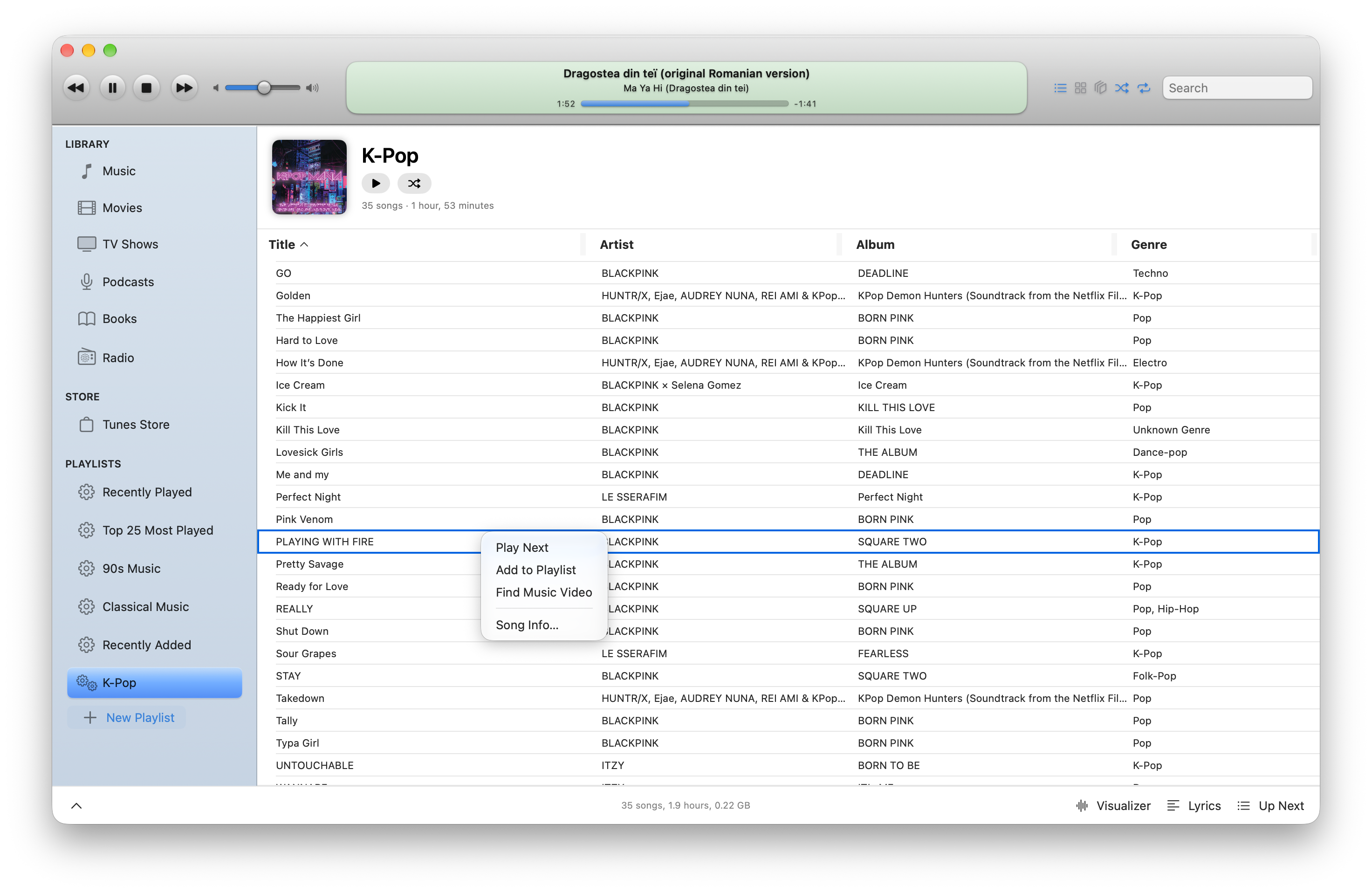Play the K-Pop playlist
Image resolution: width=1372 pixels, height=893 pixels.
click(x=376, y=183)
